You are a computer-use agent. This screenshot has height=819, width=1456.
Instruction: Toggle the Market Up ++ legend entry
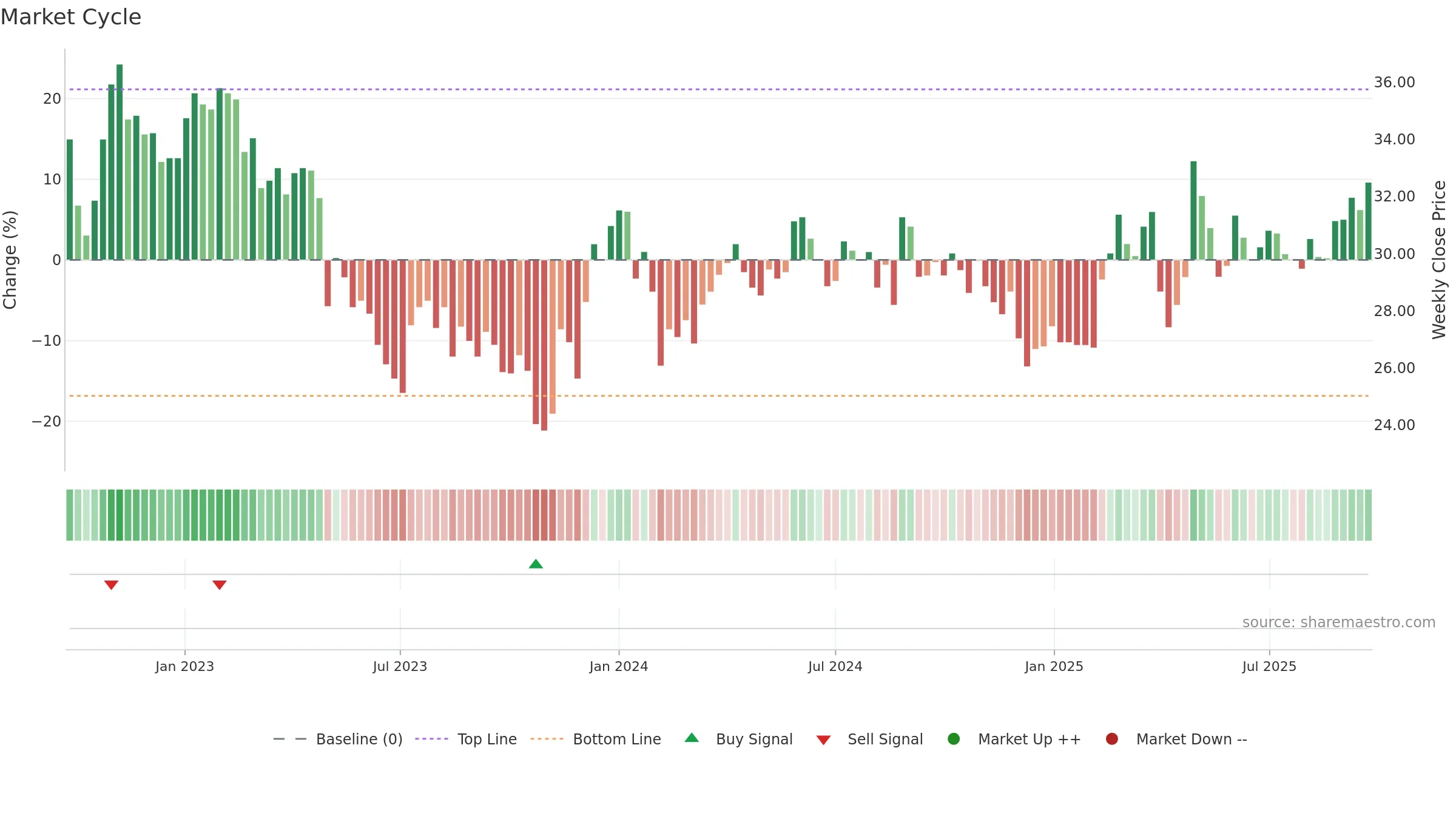coord(1014,739)
